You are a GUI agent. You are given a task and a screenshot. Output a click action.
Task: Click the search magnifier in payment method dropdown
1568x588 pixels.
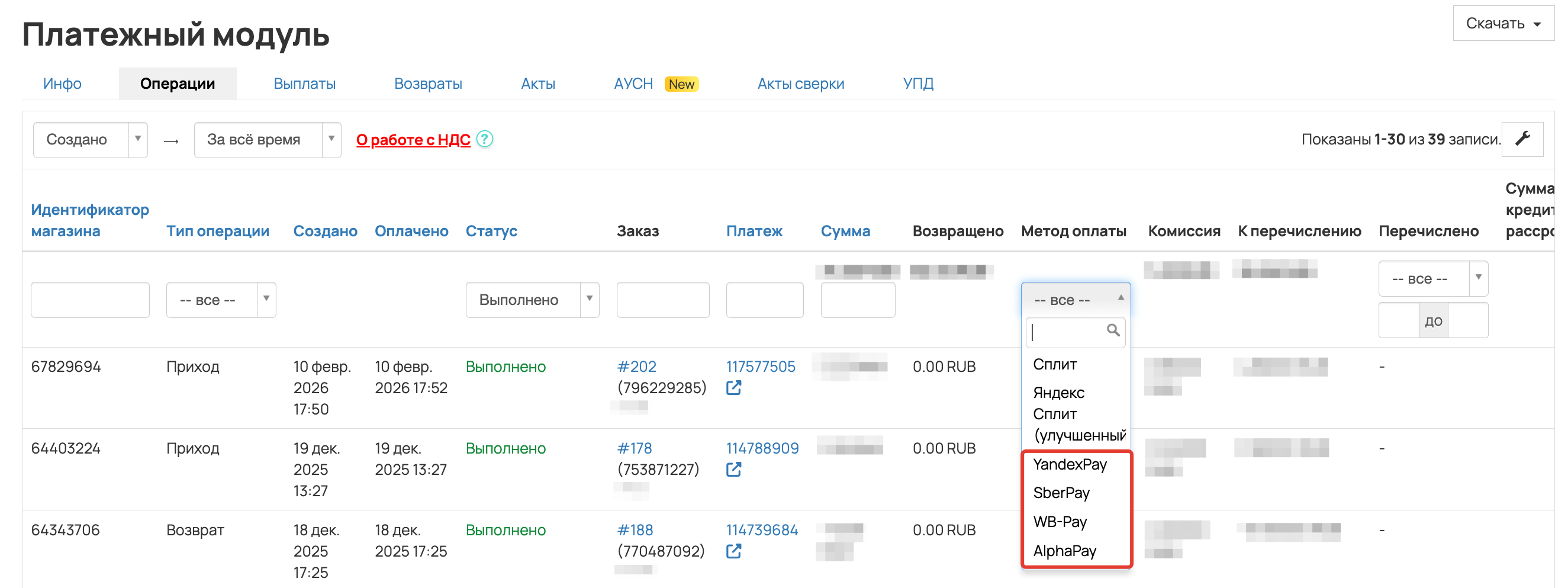pos(1113,330)
